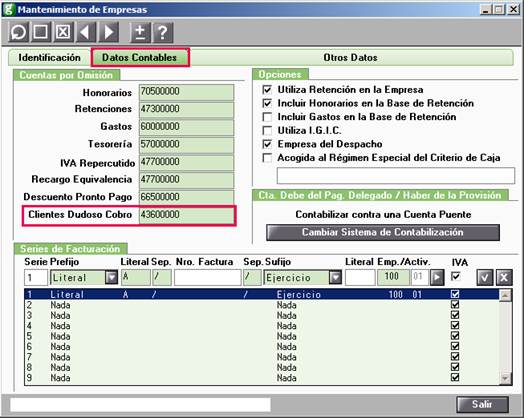Toggle Incluir Honorarios en la Base de Retención

[267, 103]
